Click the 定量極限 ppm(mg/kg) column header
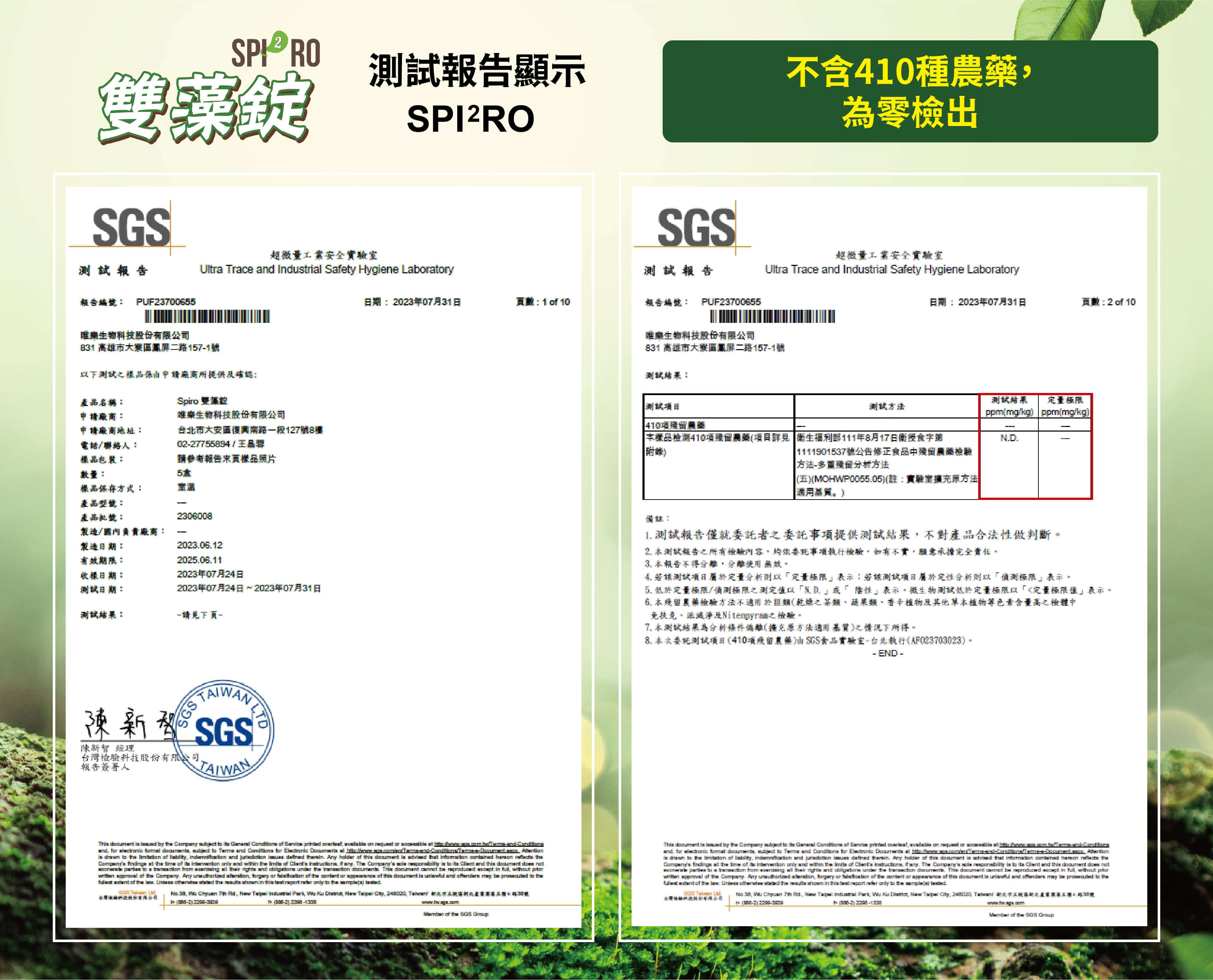The height and width of the screenshot is (980, 1213). [x=1065, y=406]
